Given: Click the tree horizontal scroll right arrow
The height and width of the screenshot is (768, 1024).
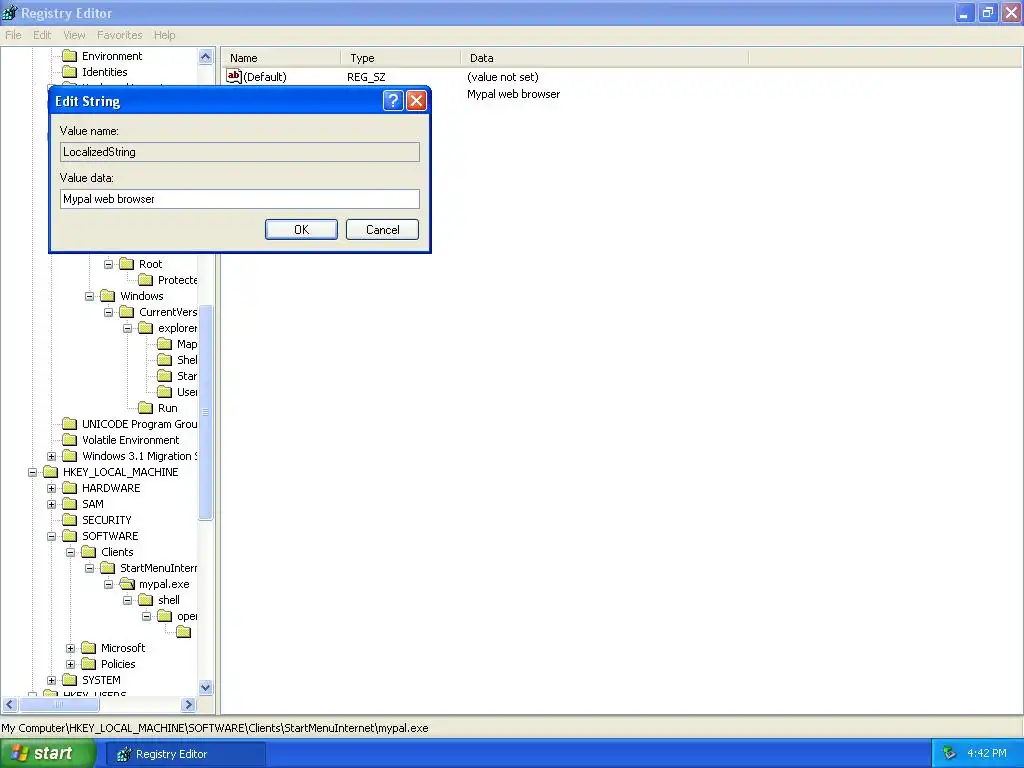Looking at the screenshot, I should click(189, 705).
